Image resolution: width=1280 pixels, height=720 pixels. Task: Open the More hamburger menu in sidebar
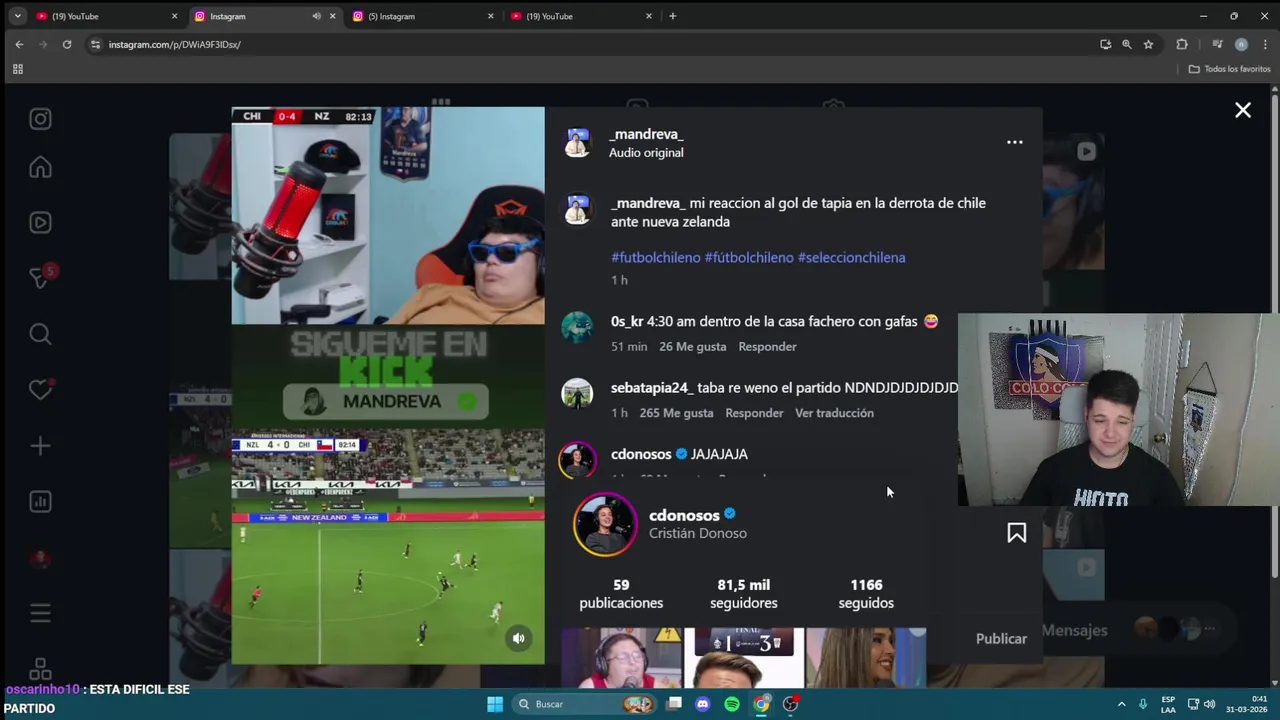pyautogui.click(x=40, y=613)
